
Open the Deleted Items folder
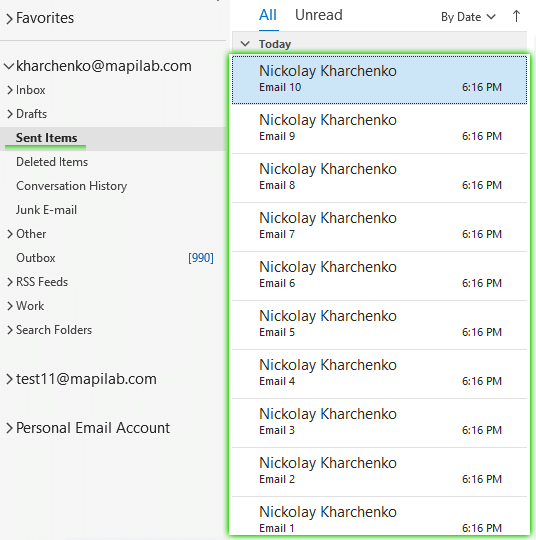(x=52, y=162)
